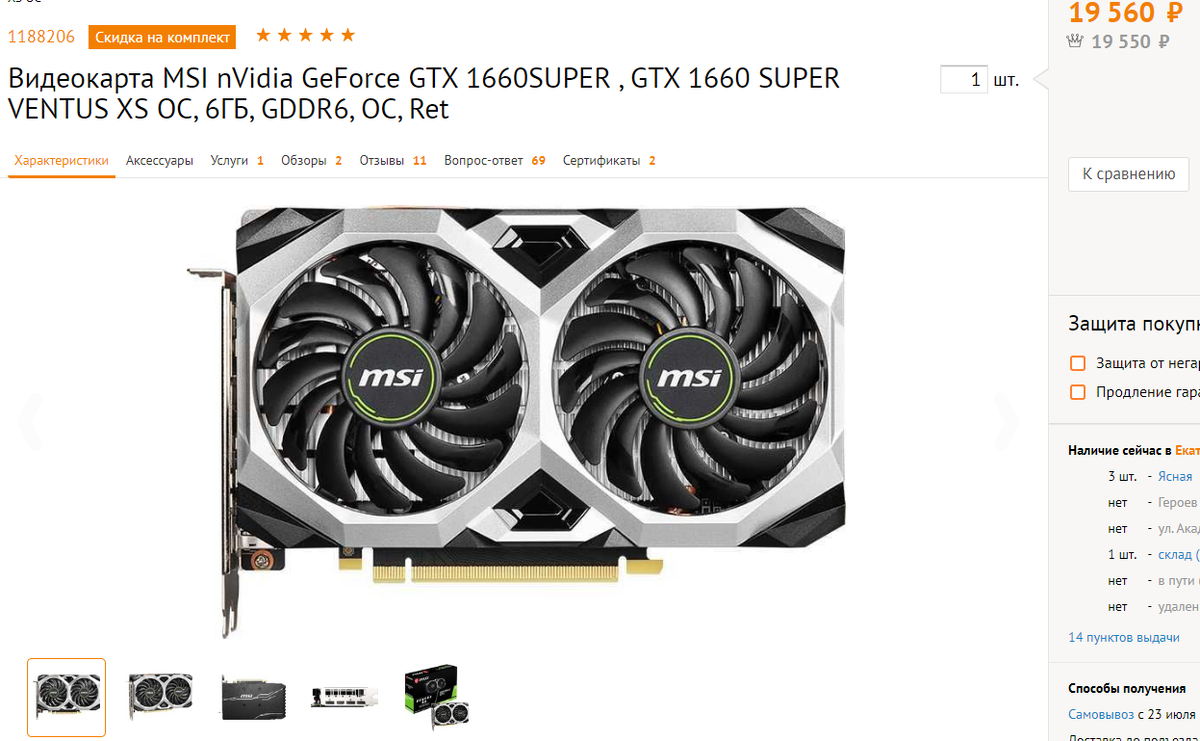
Task: Open the Вопрос-ответ tab
Action: [495, 160]
